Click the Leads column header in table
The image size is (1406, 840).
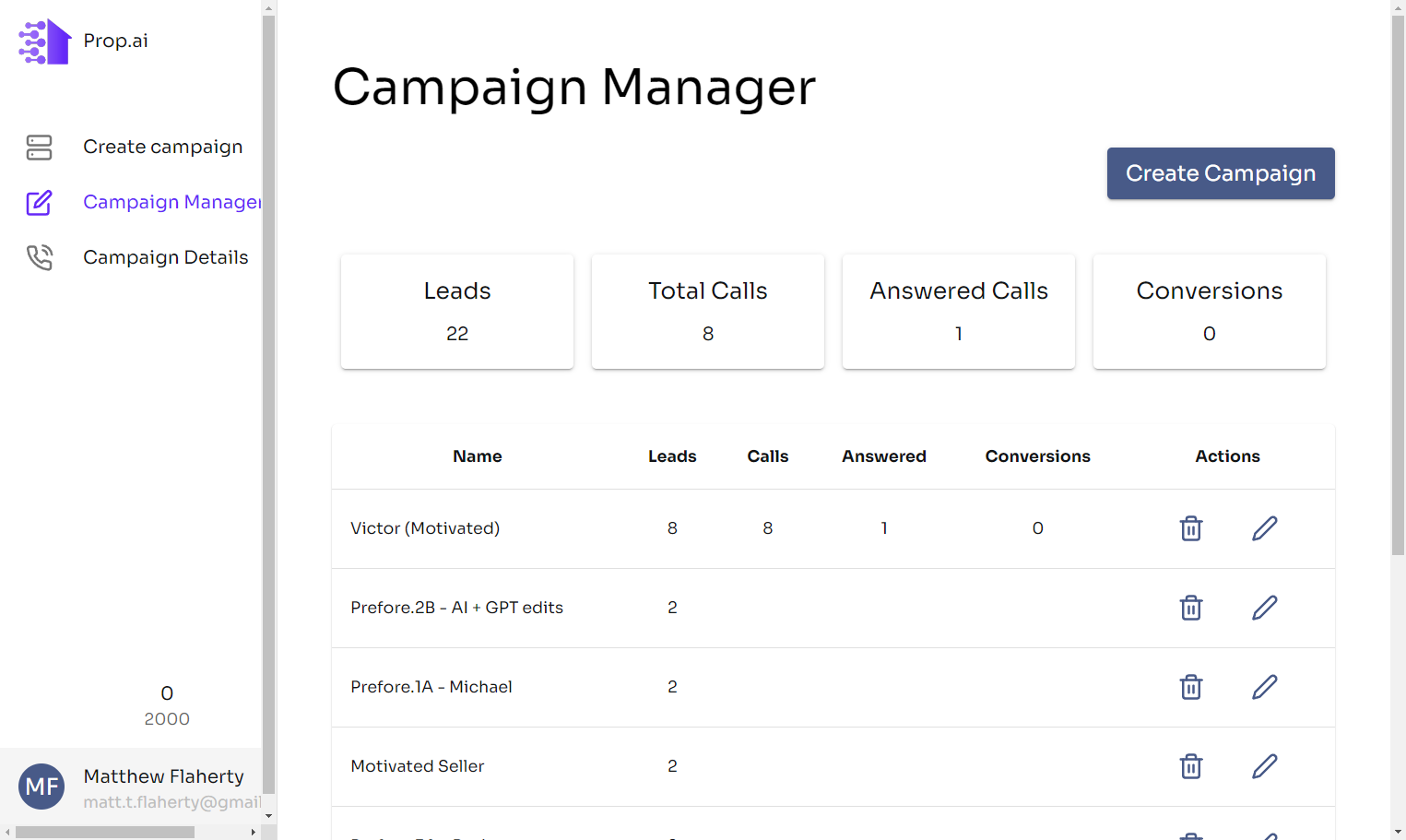672,456
